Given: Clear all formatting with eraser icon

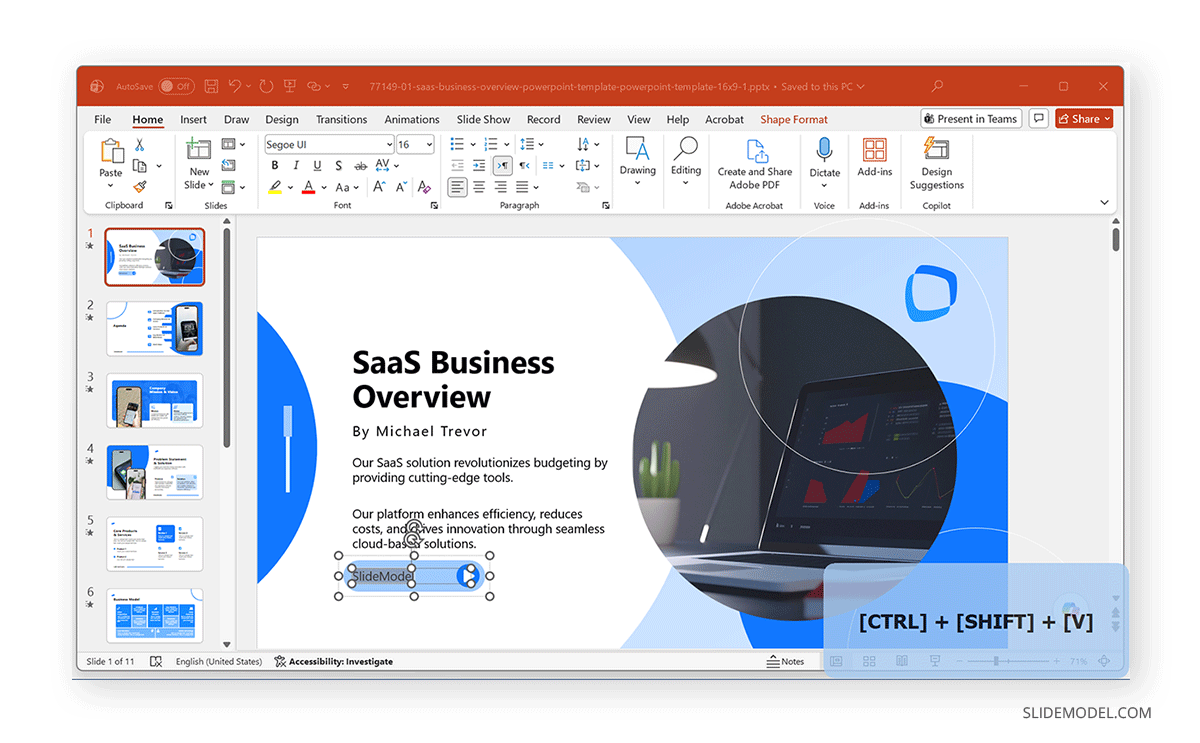Looking at the screenshot, I should coord(425,187).
